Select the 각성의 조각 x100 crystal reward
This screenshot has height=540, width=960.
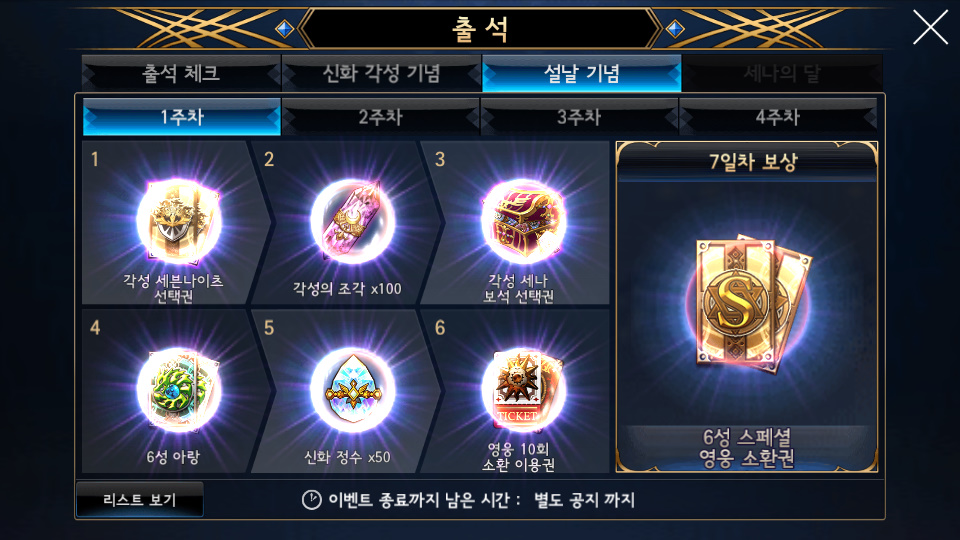(353, 222)
